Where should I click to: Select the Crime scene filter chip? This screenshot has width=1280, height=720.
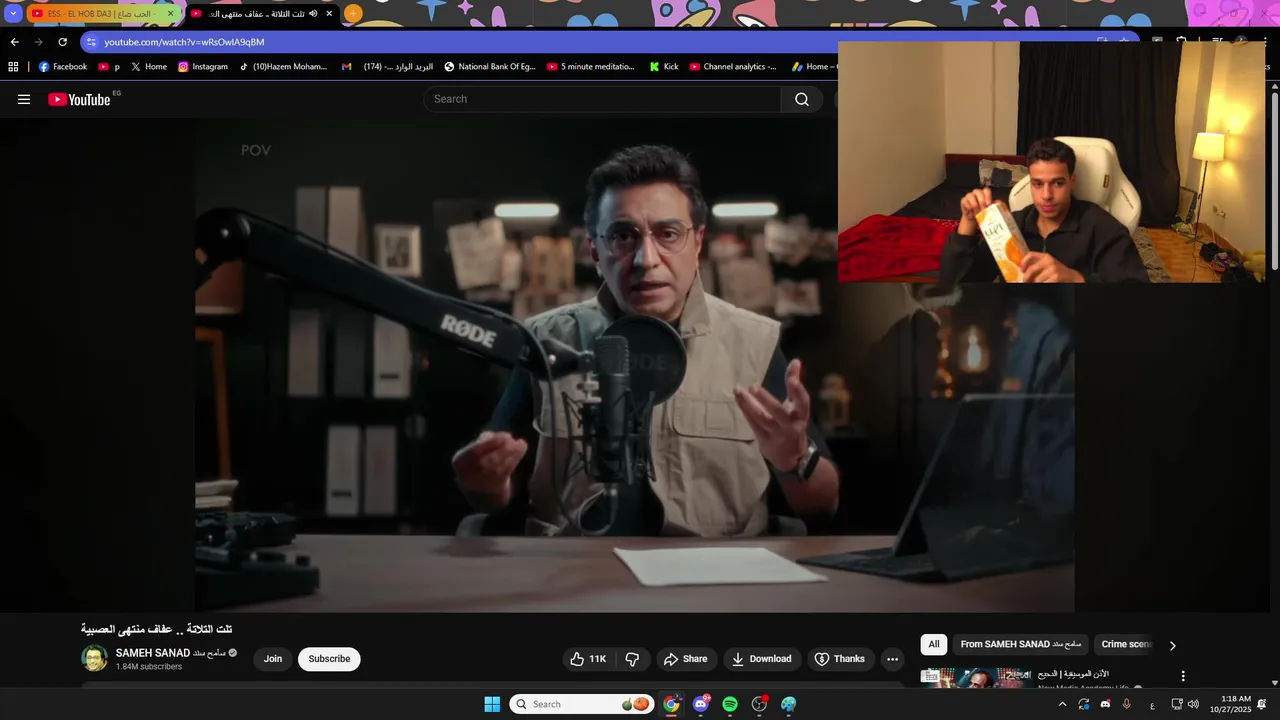(1127, 645)
